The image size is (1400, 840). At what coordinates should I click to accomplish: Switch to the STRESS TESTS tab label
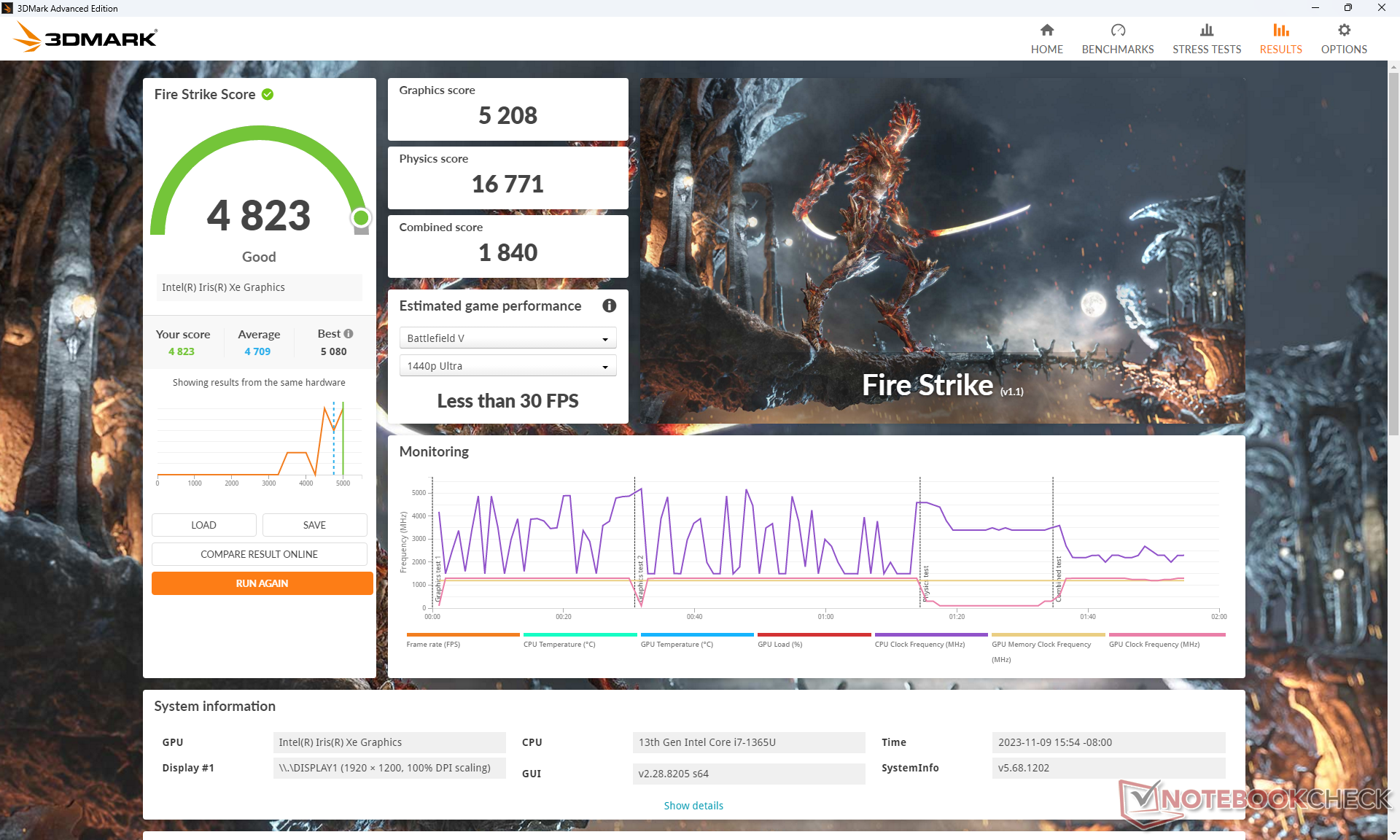coord(1206,50)
